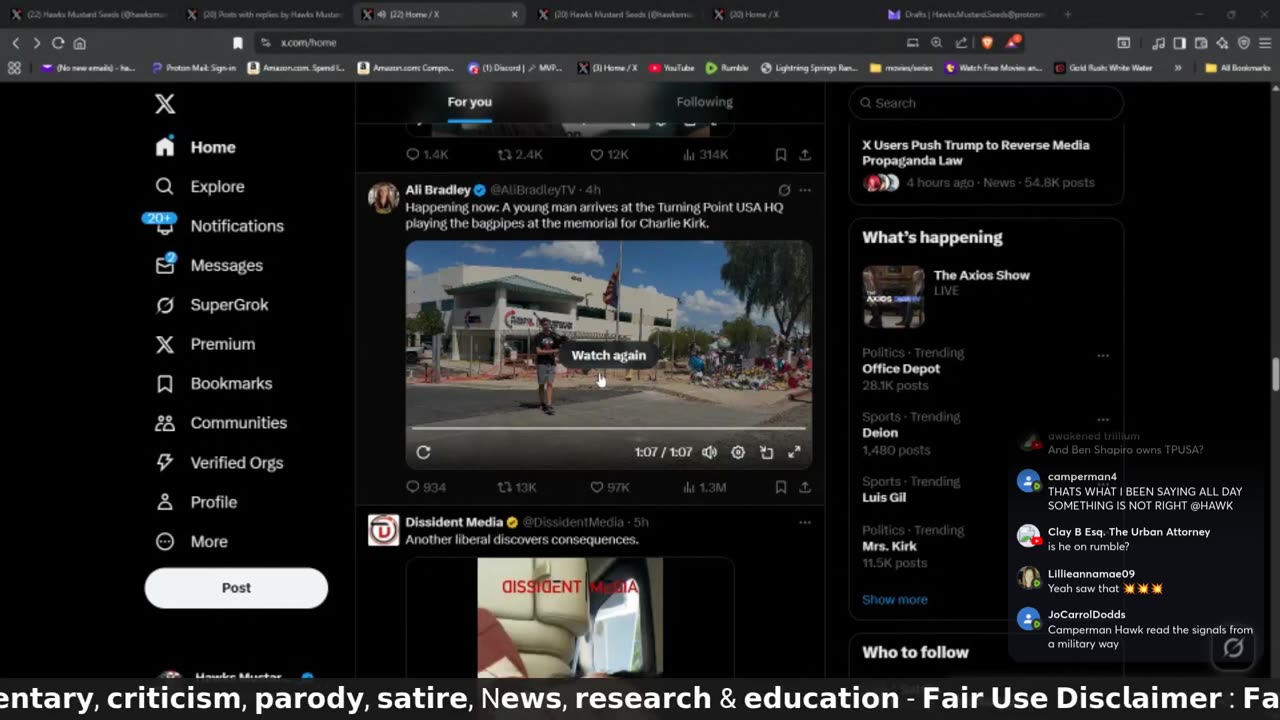Toggle picture-in-picture for the video
This screenshot has width=1280, height=720.
(766, 452)
